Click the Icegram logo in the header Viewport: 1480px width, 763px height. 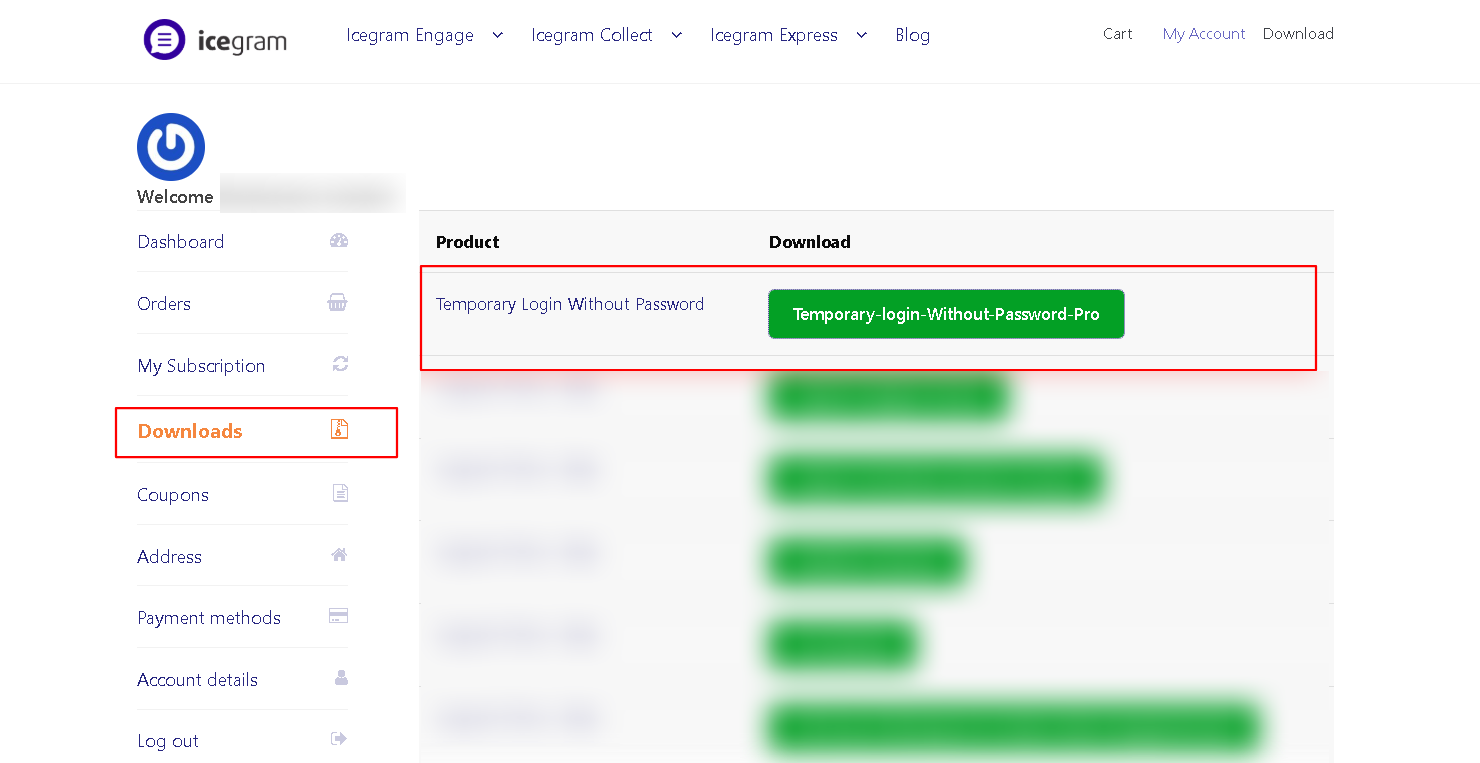coord(215,40)
